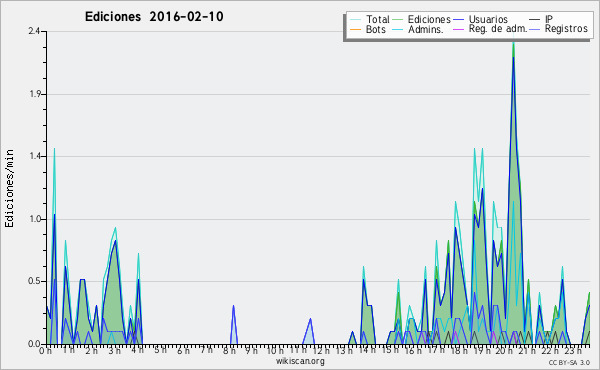This screenshot has height=370, width=600.
Task: Click the 14 h tick label
Action: [367, 350]
